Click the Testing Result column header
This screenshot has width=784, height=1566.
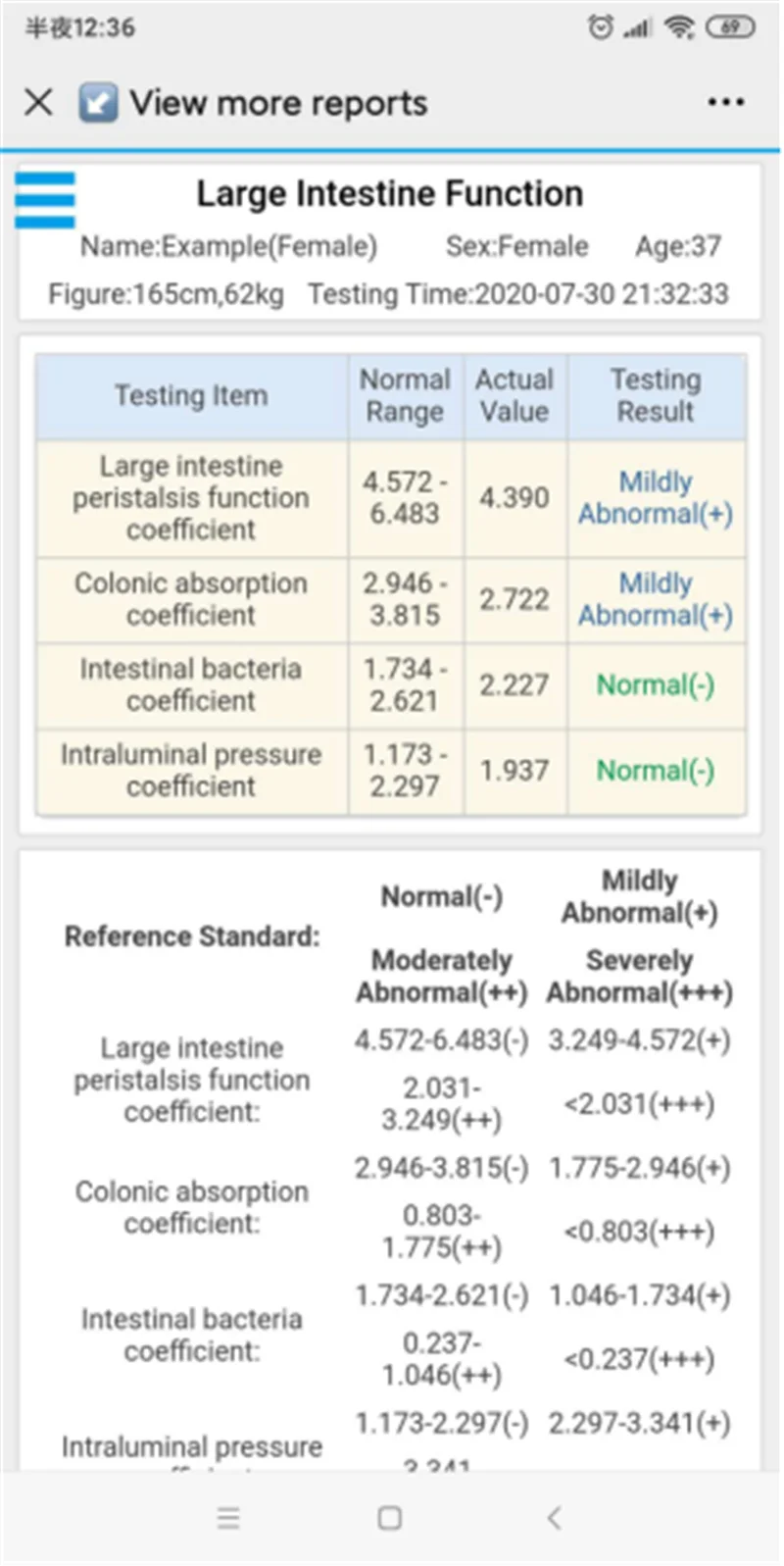(x=656, y=395)
